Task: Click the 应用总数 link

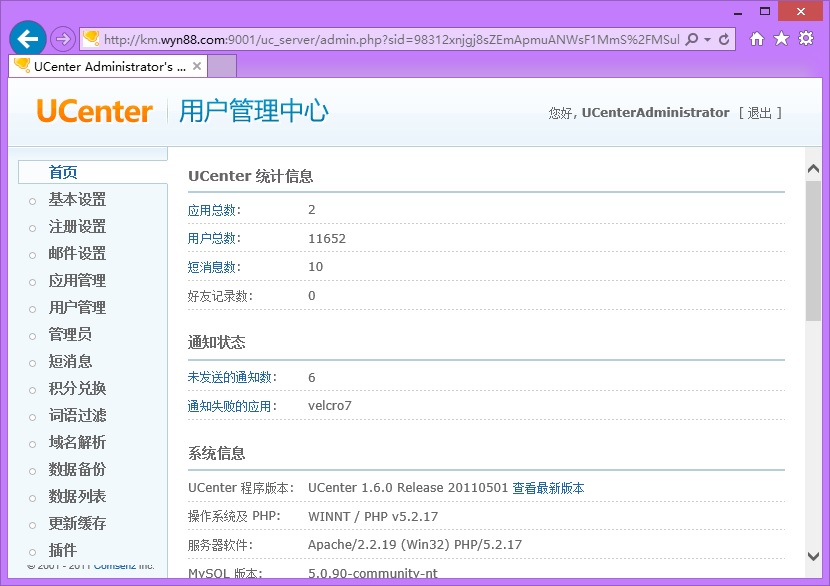Action: [212, 210]
